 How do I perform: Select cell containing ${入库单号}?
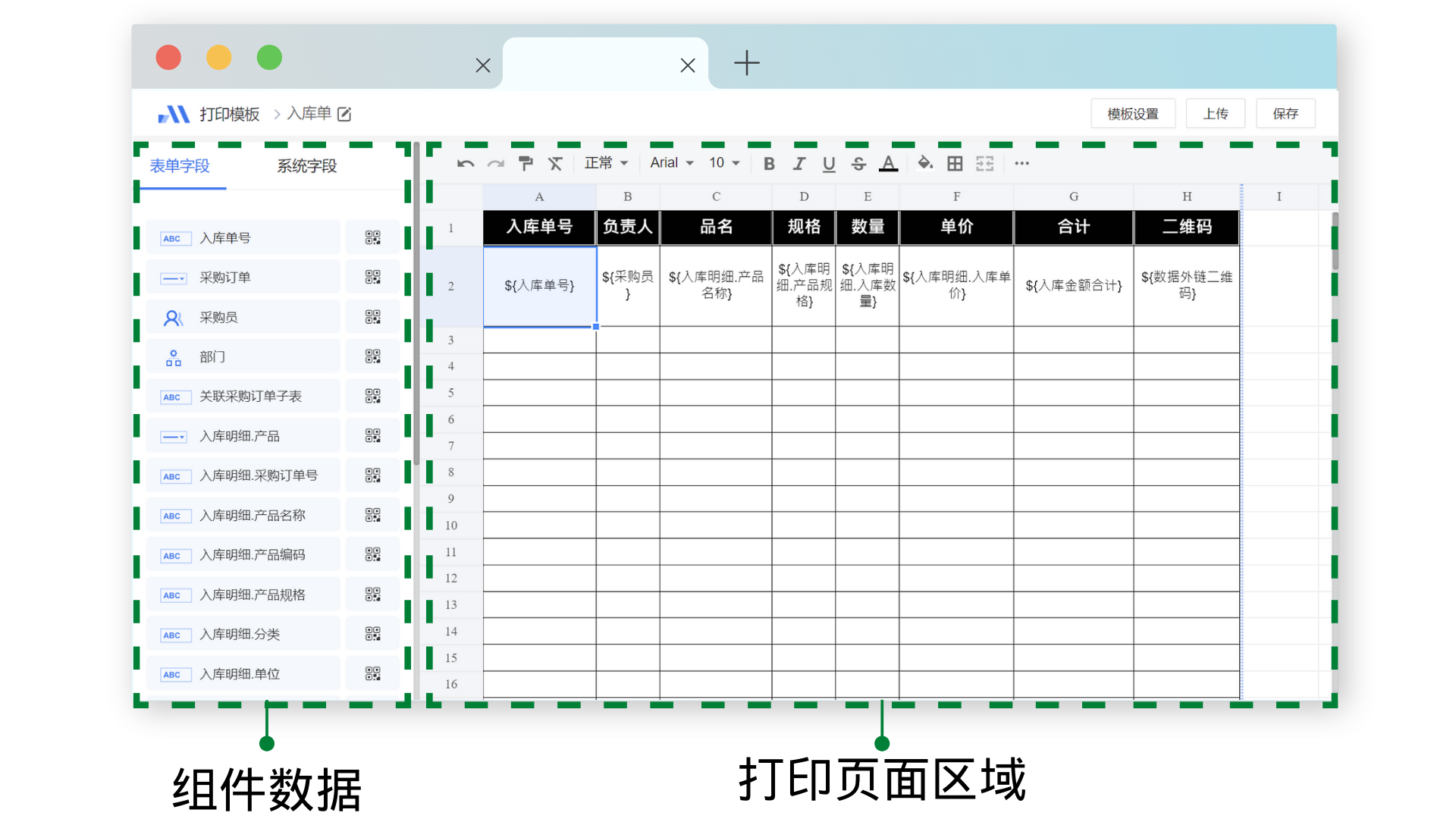click(539, 286)
